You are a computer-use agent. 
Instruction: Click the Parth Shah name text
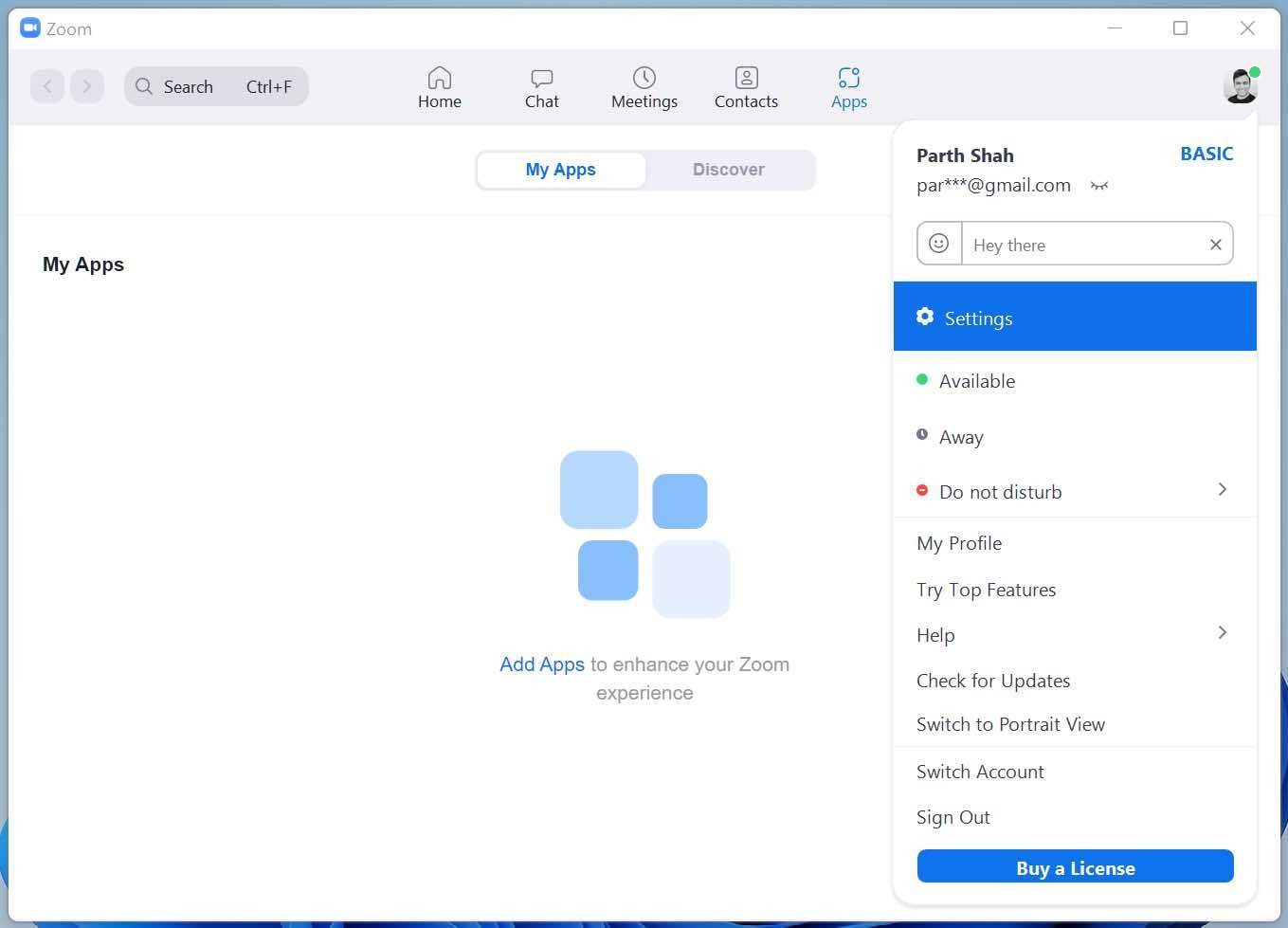[965, 155]
